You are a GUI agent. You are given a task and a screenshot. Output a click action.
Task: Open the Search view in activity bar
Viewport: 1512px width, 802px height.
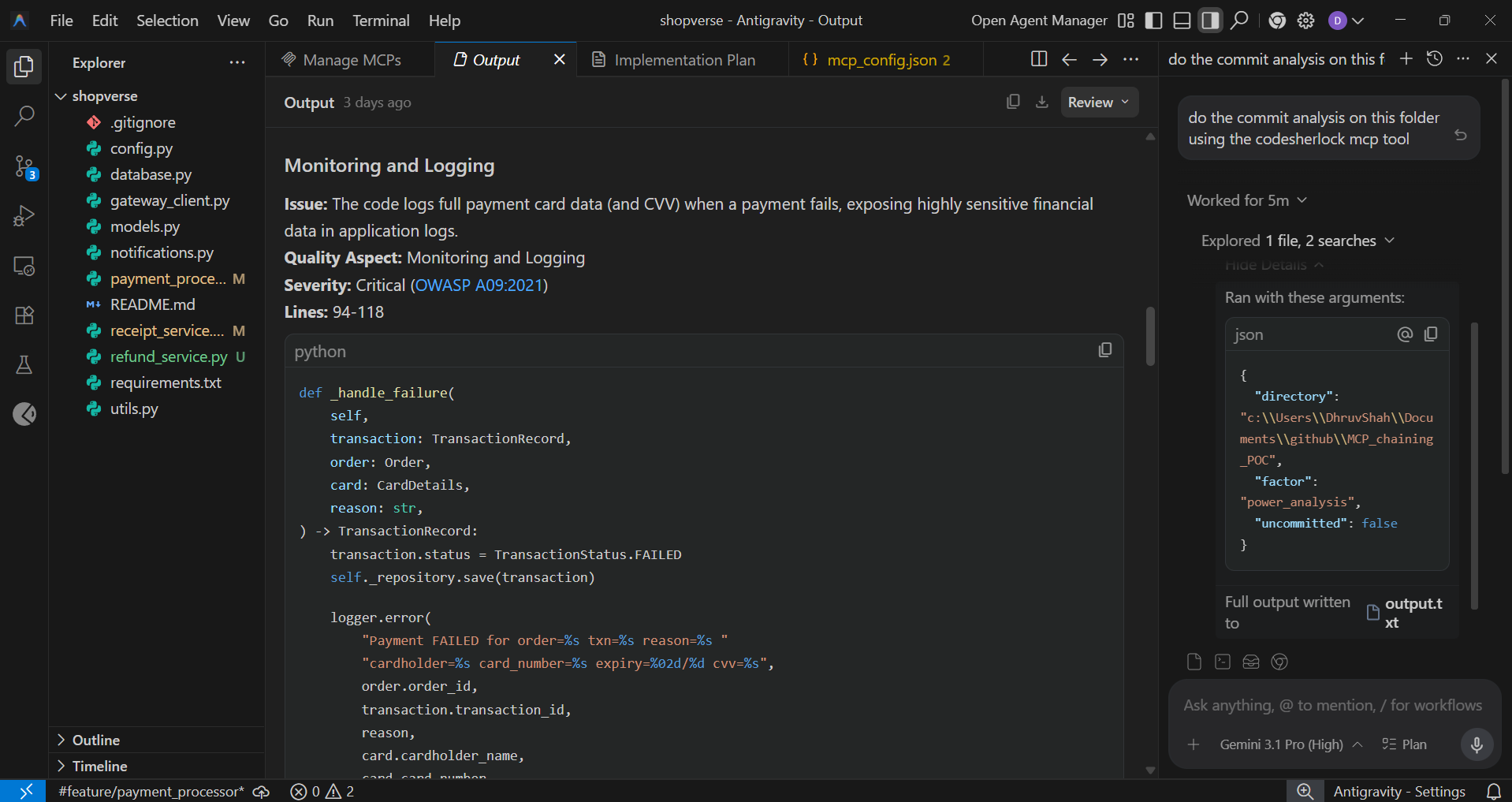coord(24,117)
